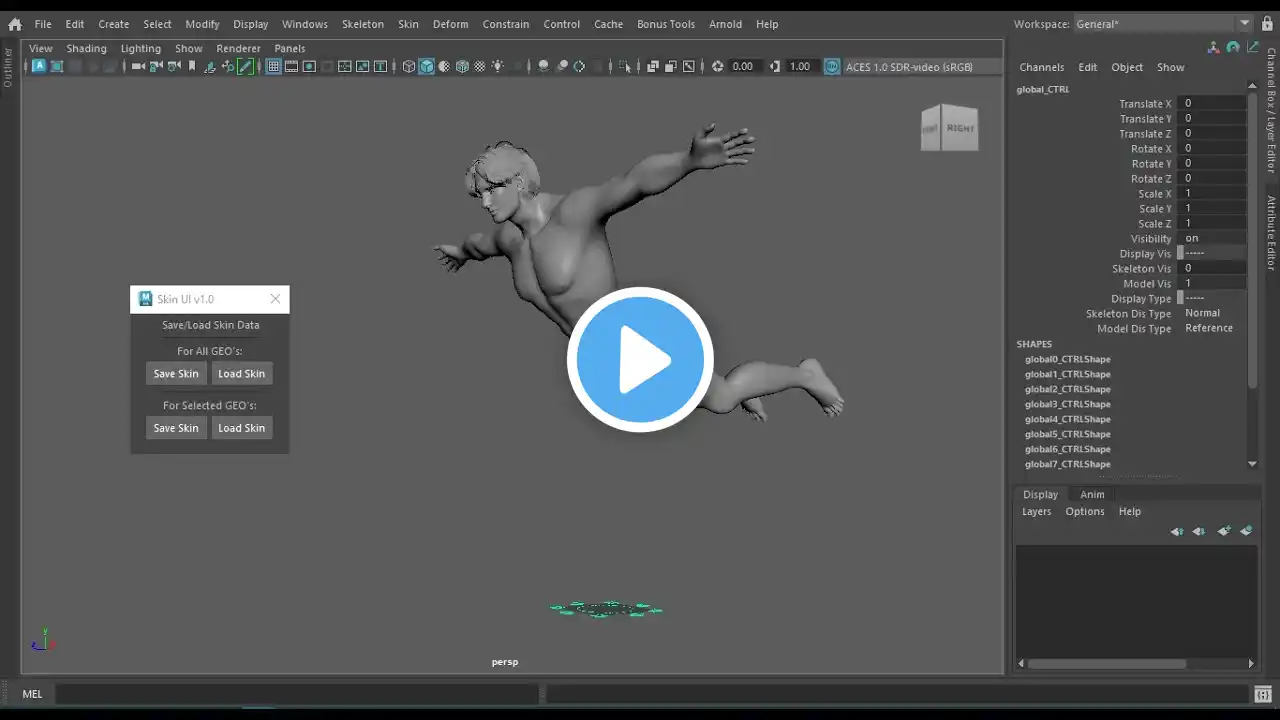Switch to the Anim layer tab
This screenshot has height=720, width=1280.
(1092, 494)
